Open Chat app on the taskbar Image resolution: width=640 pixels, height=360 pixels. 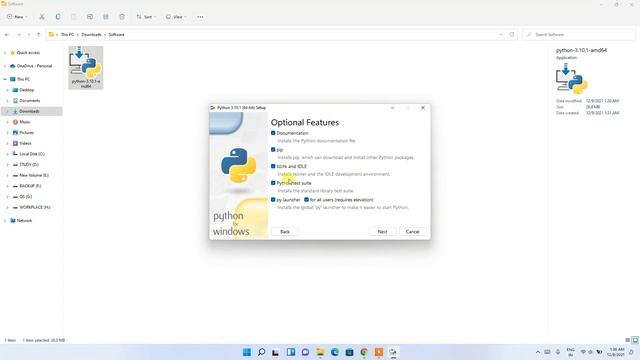(x=305, y=352)
